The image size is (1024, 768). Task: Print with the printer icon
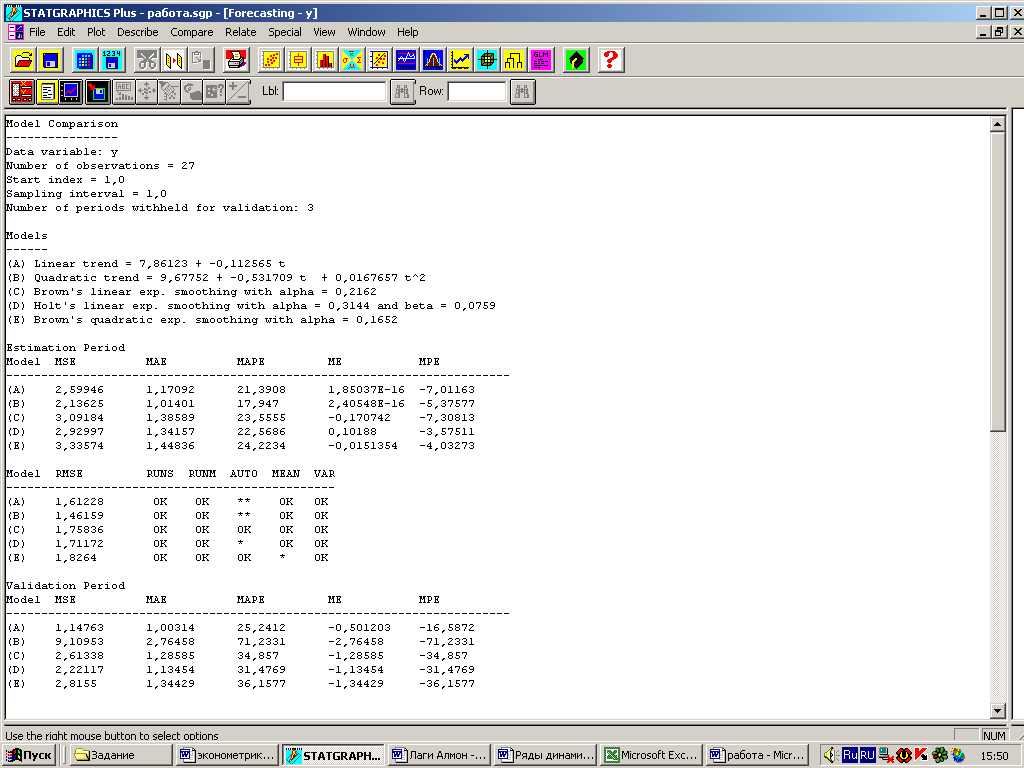click(x=236, y=60)
